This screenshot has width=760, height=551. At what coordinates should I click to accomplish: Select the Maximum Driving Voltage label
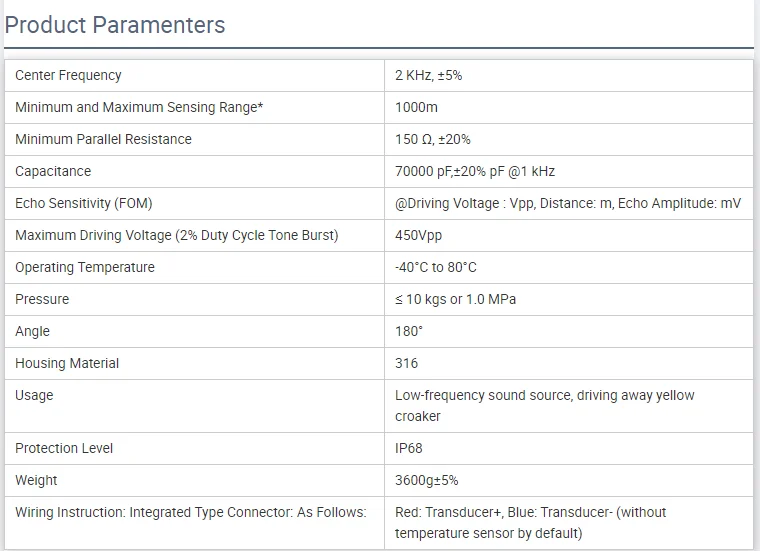click(x=177, y=235)
